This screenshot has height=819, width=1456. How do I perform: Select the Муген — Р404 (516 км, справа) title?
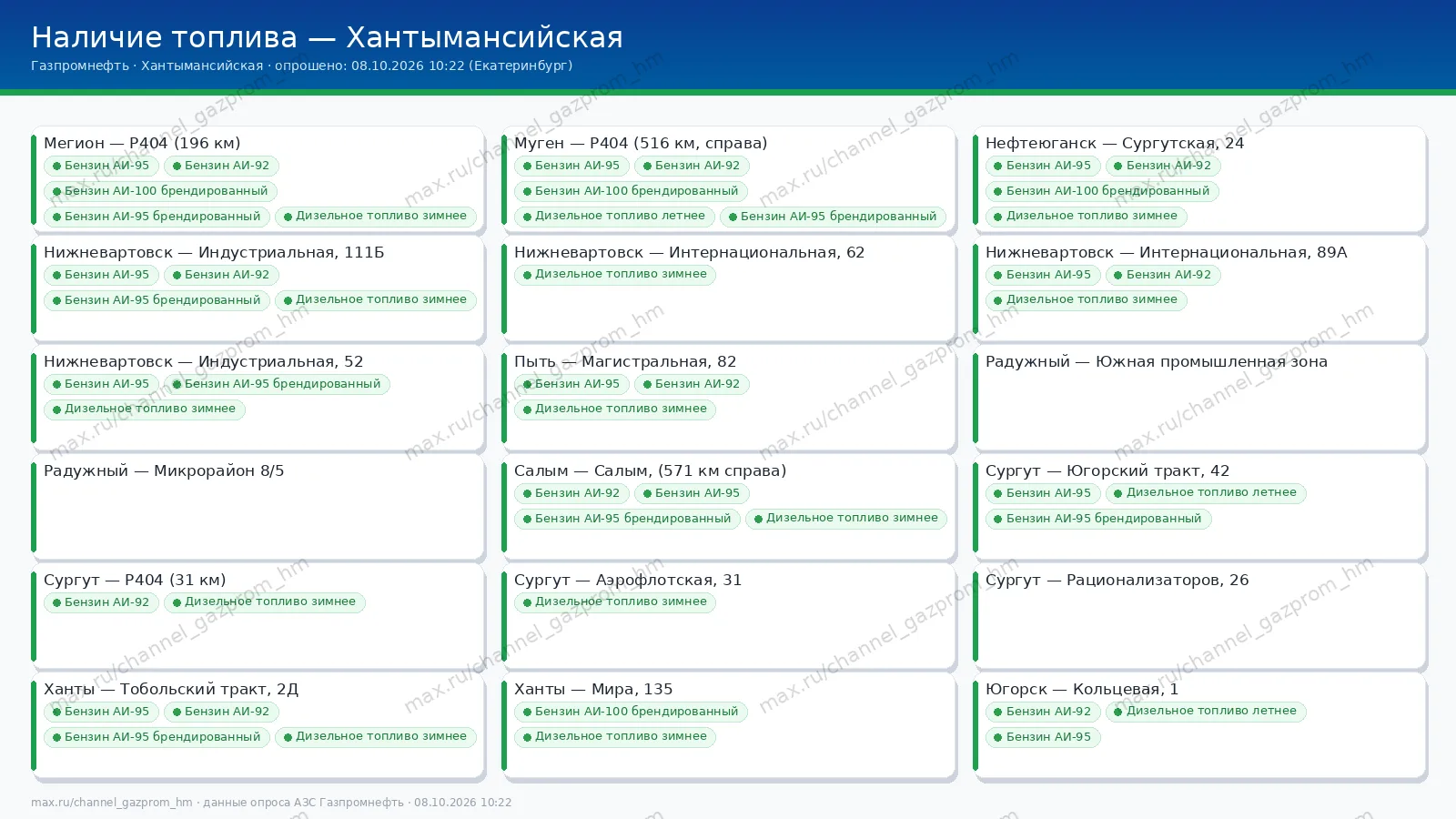coord(641,143)
